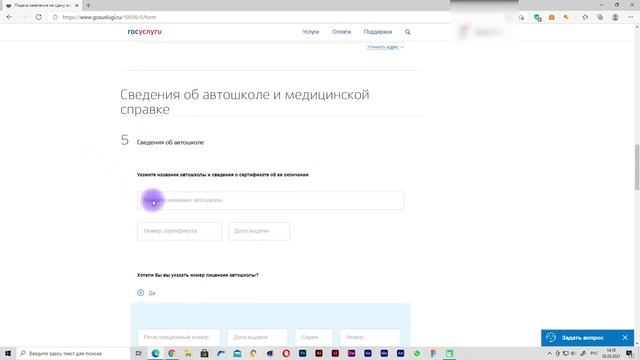The image size is (640, 360).
Task: Open the taskbar clock and date
Action: [x=611, y=353]
